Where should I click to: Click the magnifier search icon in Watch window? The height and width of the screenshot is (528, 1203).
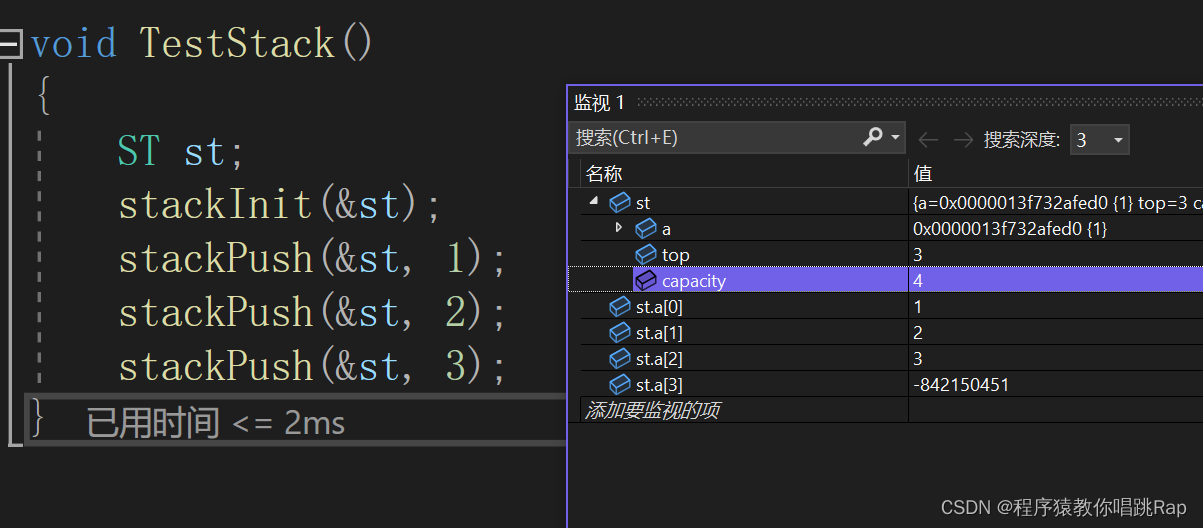click(873, 137)
